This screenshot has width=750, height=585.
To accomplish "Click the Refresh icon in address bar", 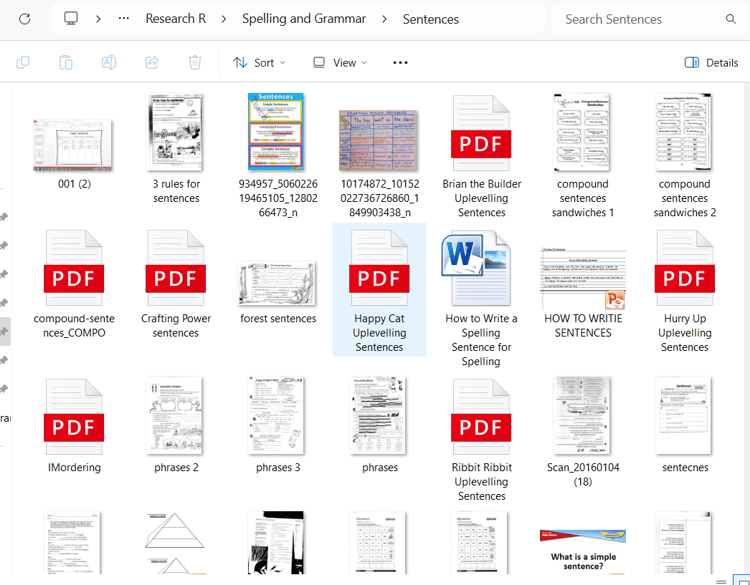I will point(24,19).
